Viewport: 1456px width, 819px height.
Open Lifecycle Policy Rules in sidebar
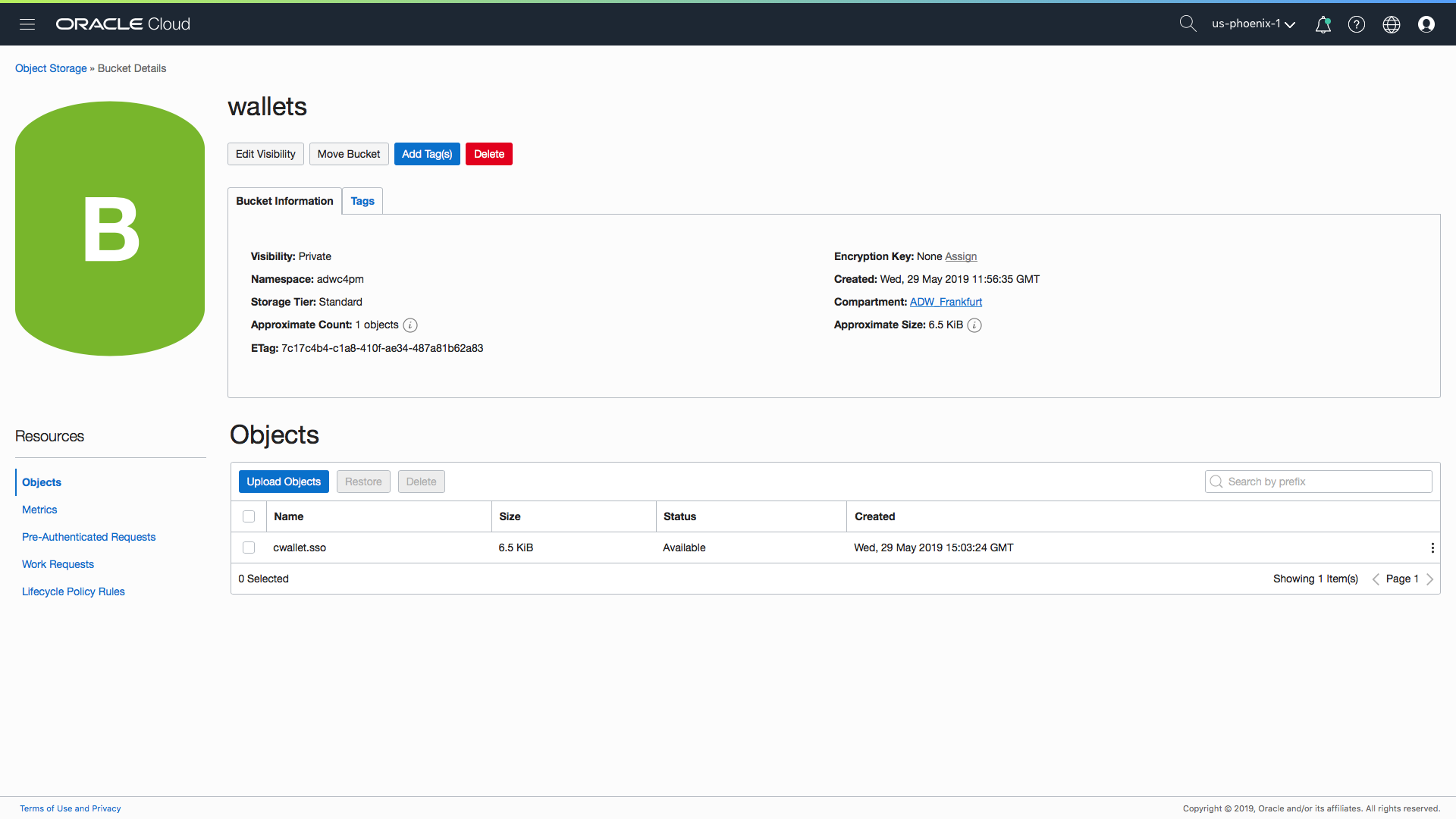[74, 591]
